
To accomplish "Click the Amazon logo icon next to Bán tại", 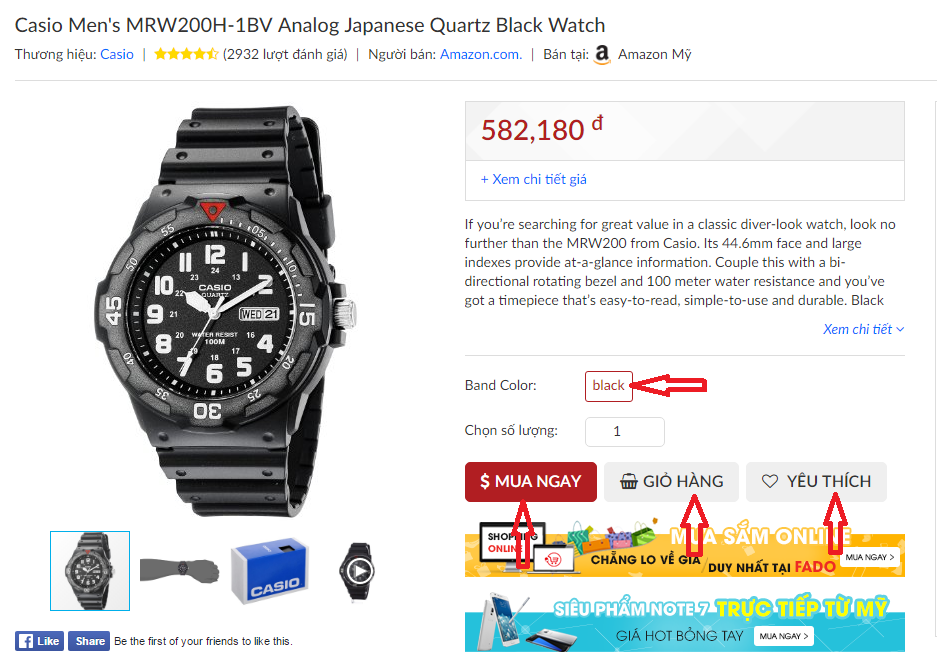I will (x=602, y=55).
